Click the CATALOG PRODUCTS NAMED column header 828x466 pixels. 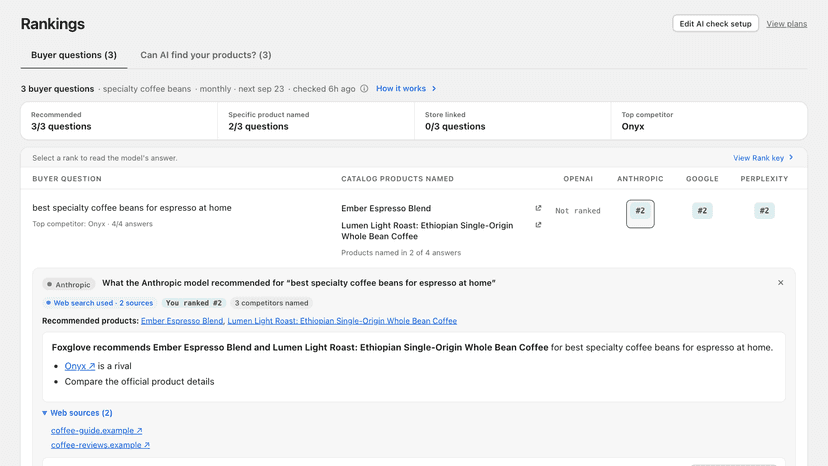coord(398,179)
